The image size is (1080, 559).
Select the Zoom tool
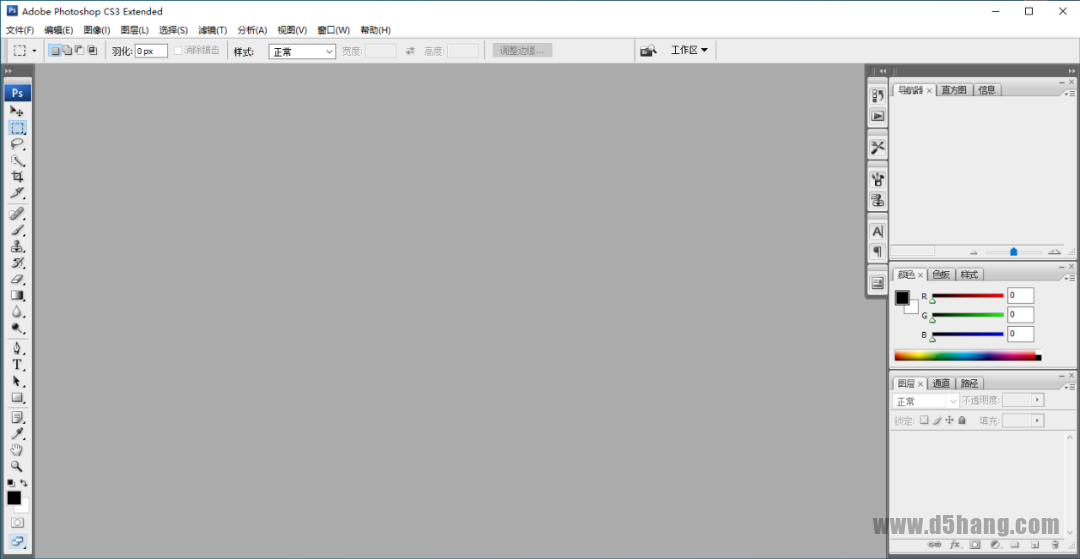[17, 466]
